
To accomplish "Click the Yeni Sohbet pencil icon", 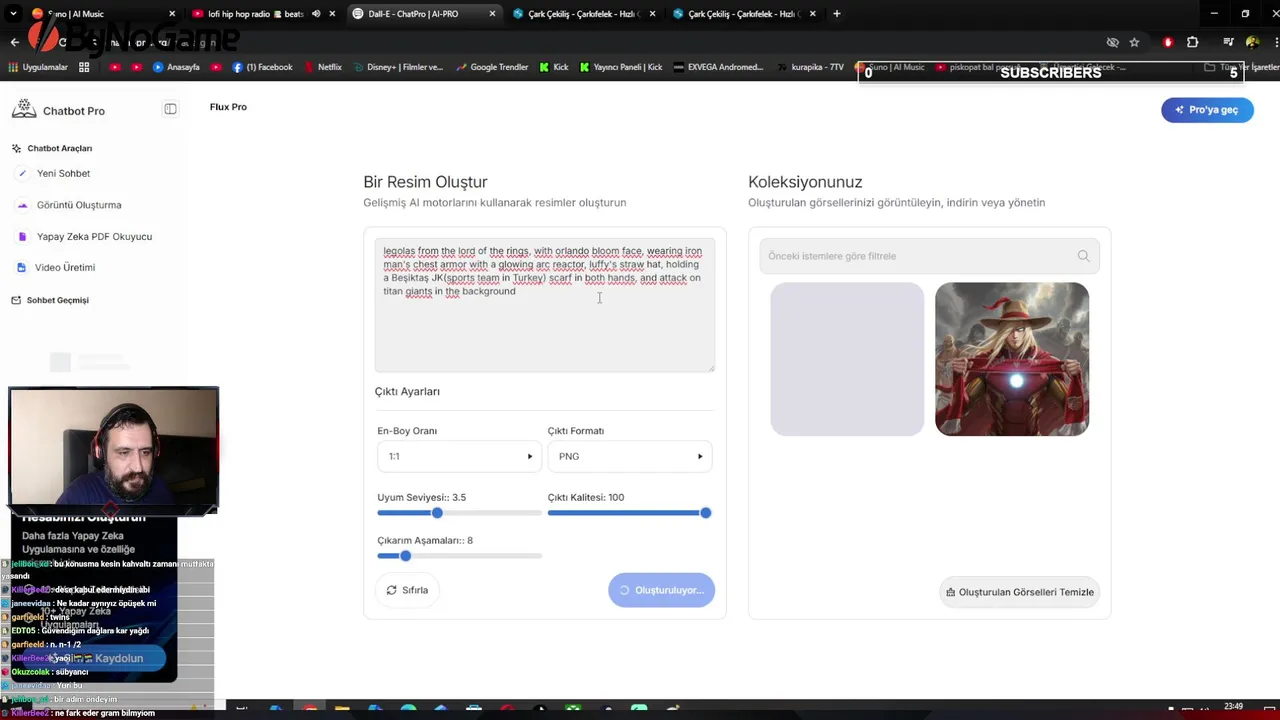I will click(x=22, y=173).
